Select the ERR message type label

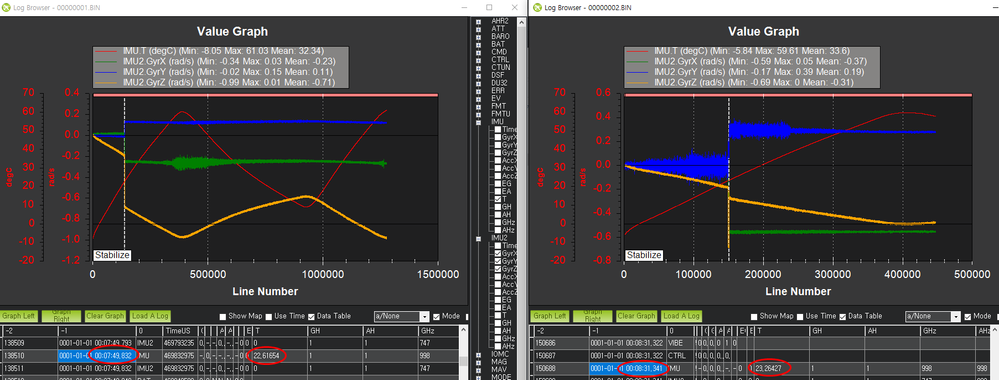pyautogui.click(x=498, y=91)
